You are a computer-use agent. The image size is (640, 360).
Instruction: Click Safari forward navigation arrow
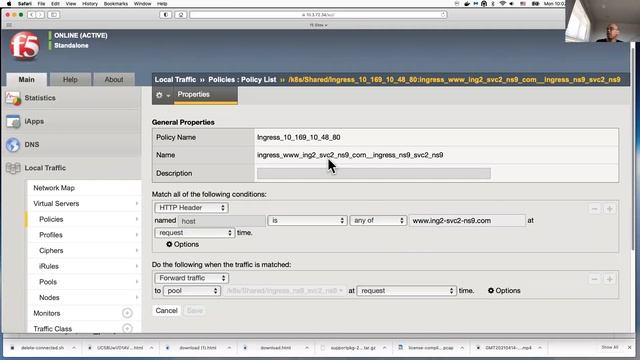(x=40, y=15)
